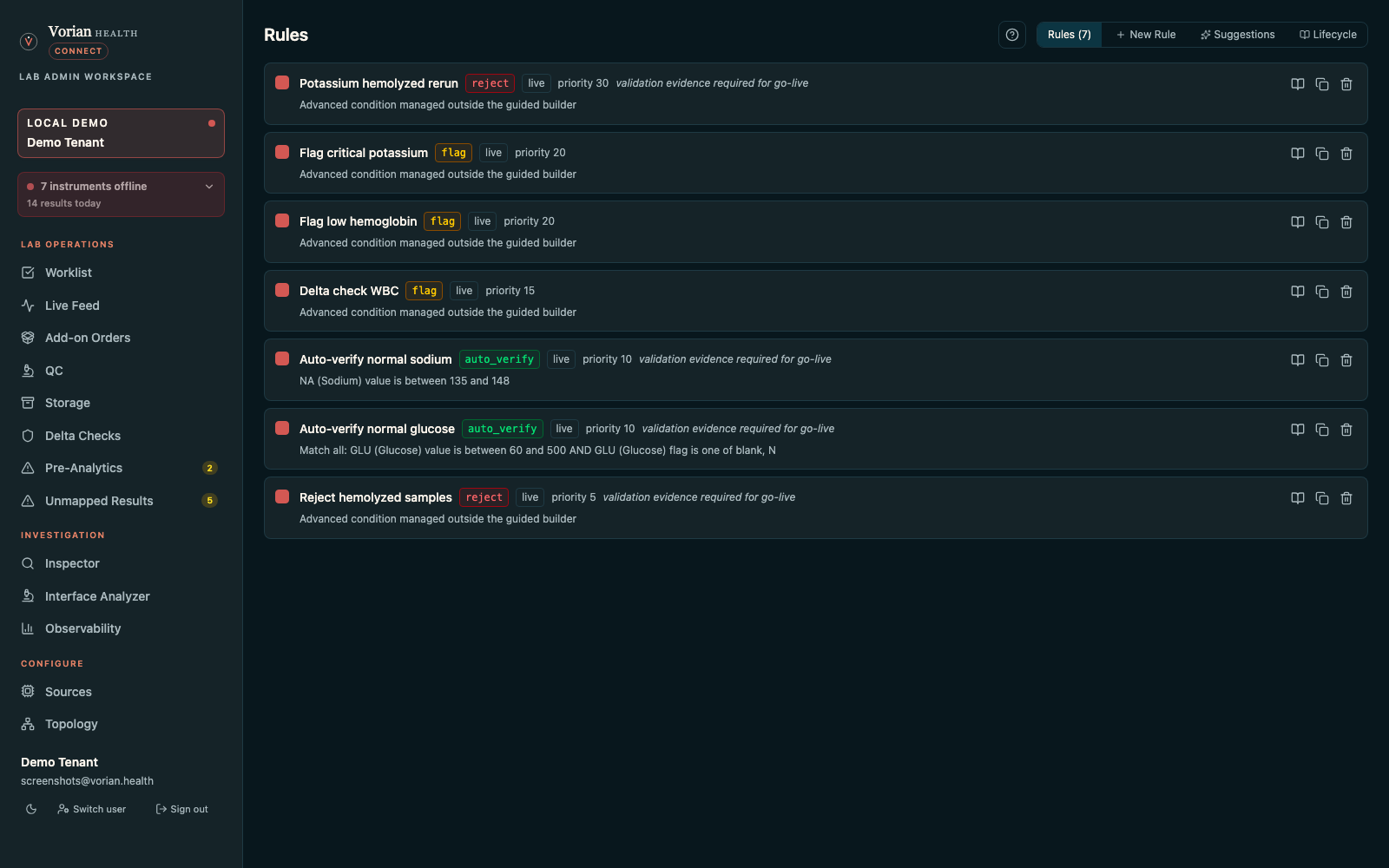Click the flag tag on Delta check WBC
The image size is (1389, 868).
pos(425,291)
